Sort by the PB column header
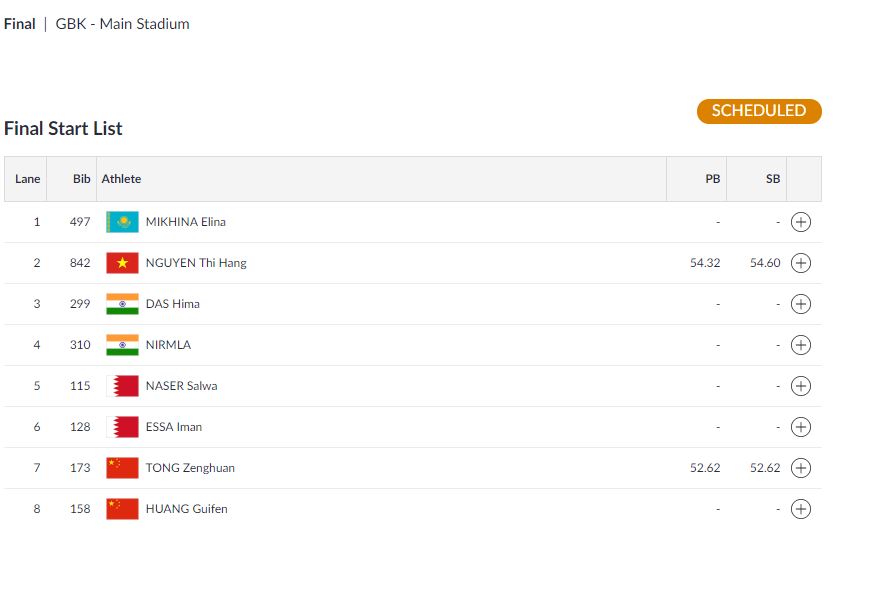Viewport: 877px width, 599px height. pos(712,179)
